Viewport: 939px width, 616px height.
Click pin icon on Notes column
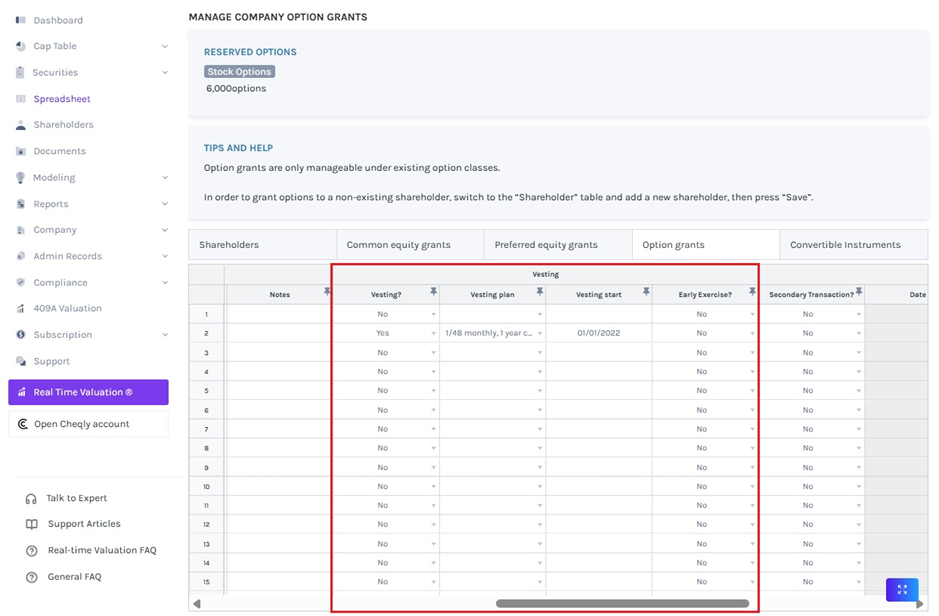pos(326,292)
